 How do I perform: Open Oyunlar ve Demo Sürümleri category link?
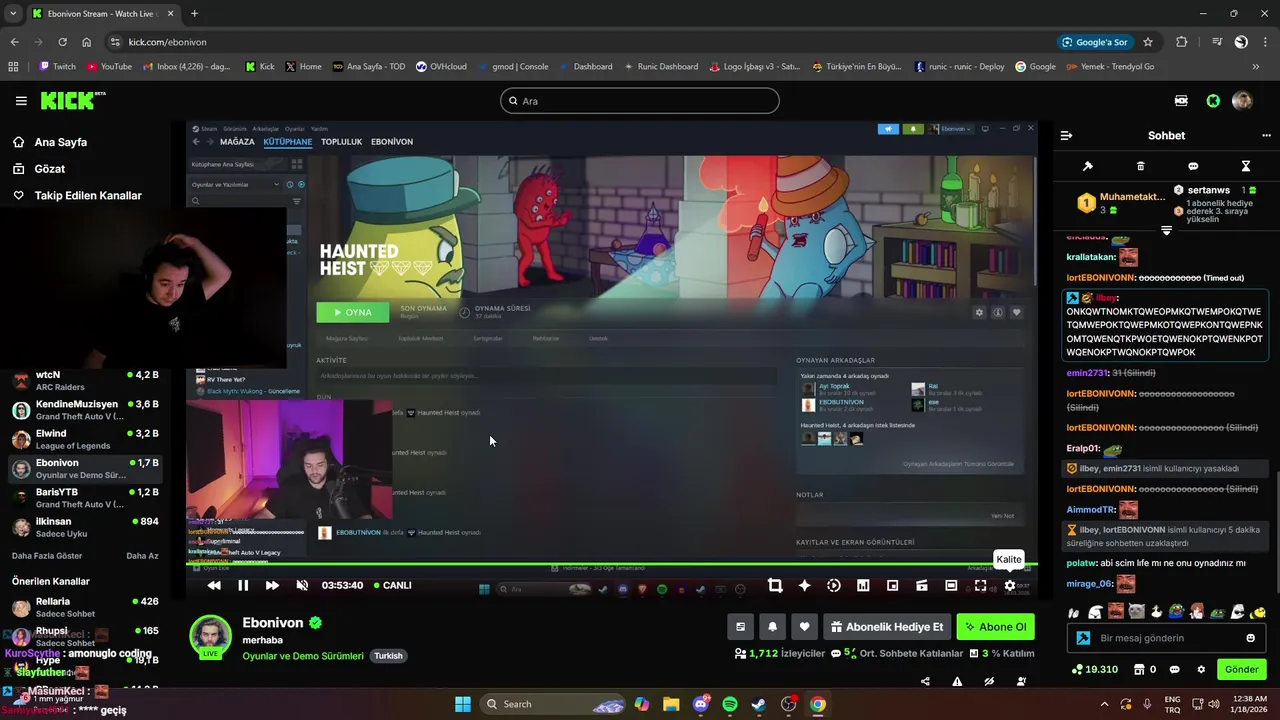303,656
